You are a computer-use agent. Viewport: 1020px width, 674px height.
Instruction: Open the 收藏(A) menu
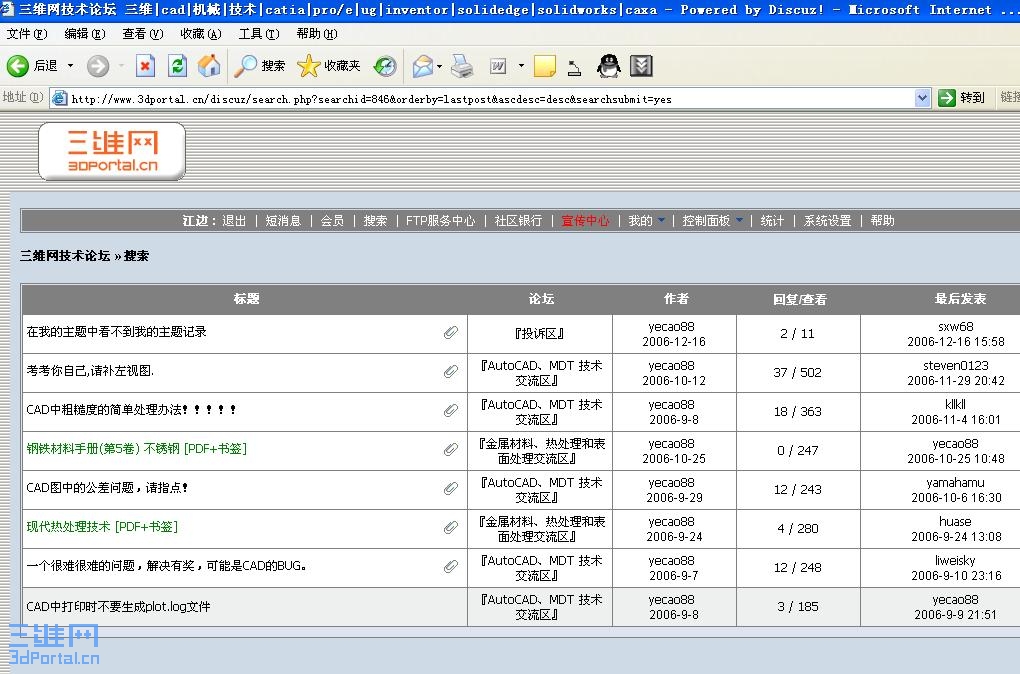coord(200,33)
